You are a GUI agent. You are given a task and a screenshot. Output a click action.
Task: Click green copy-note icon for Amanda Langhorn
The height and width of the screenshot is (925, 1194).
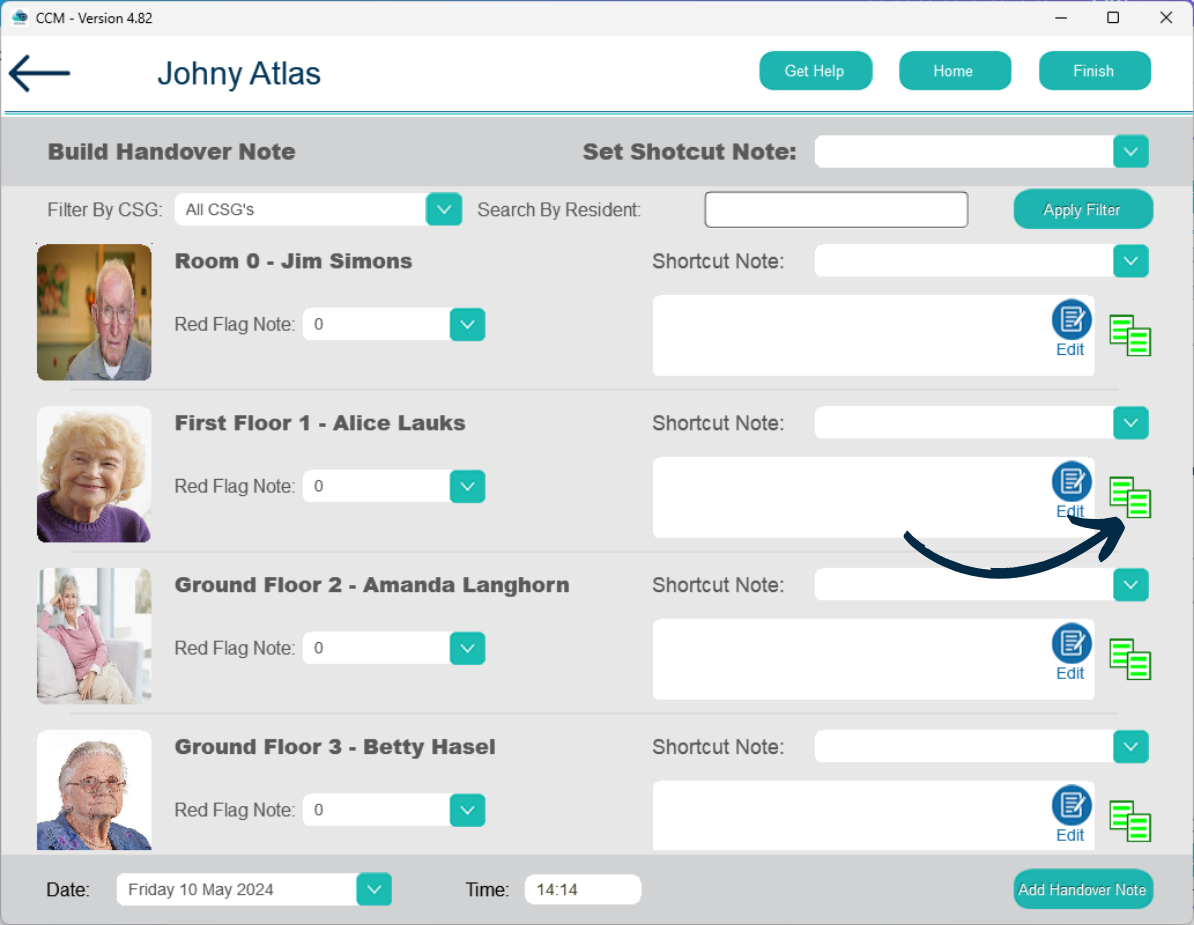point(1130,659)
